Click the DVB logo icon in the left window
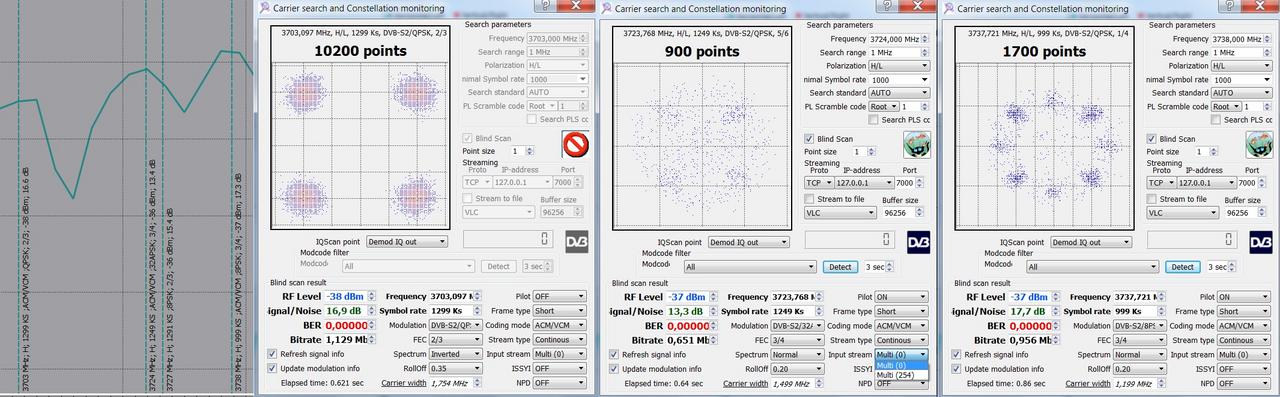The width and height of the screenshot is (1280, 397). point(577,242)
